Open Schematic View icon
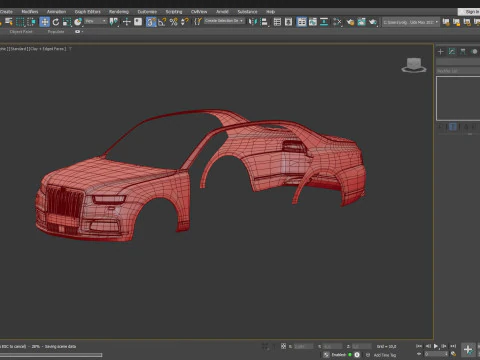The image size is (480, 360). click(x=324, y=22)
